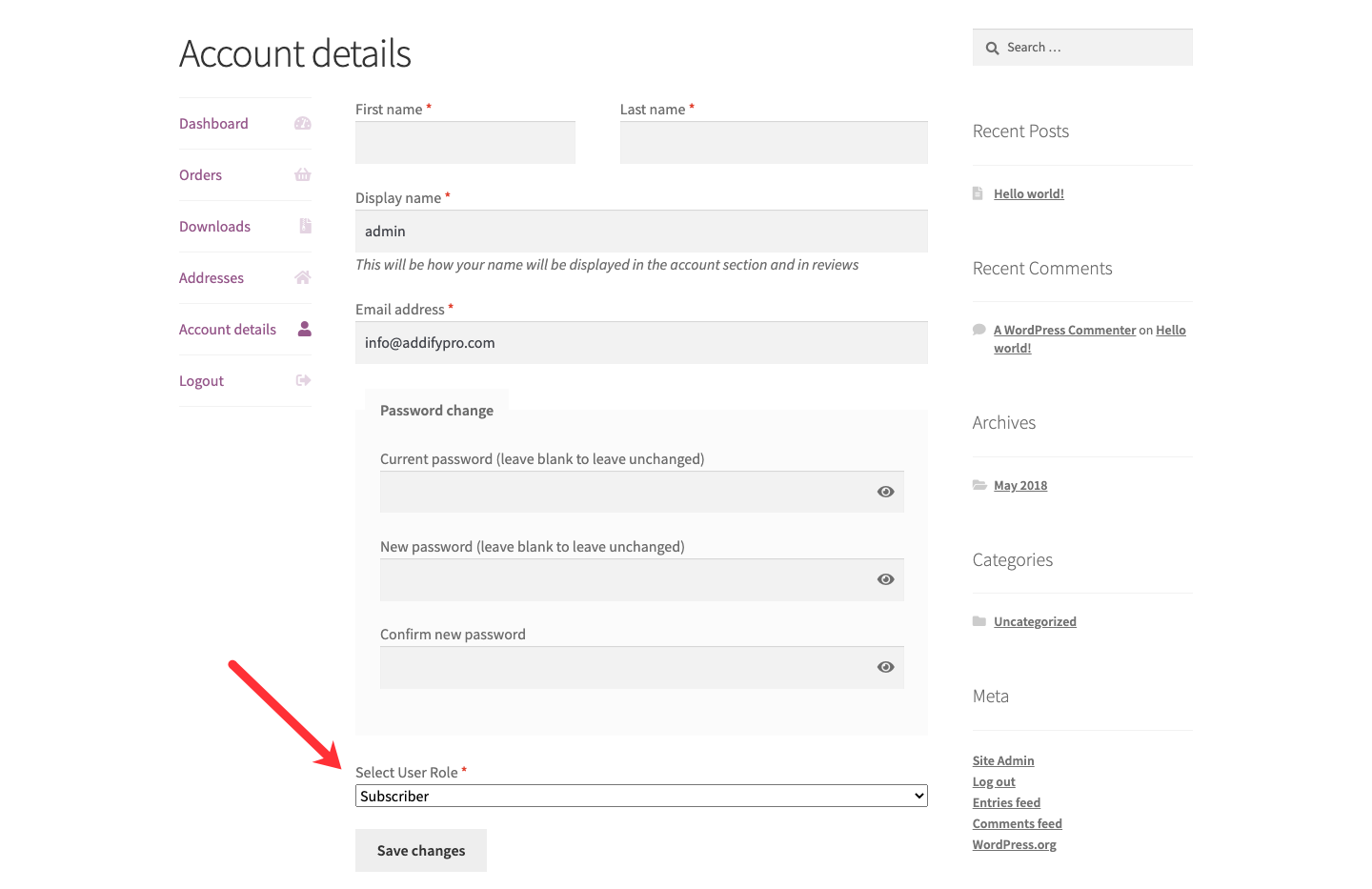This screenshot has height=889, width=1372.
Task: Show the current password field contents
Action: coord(885,492)
